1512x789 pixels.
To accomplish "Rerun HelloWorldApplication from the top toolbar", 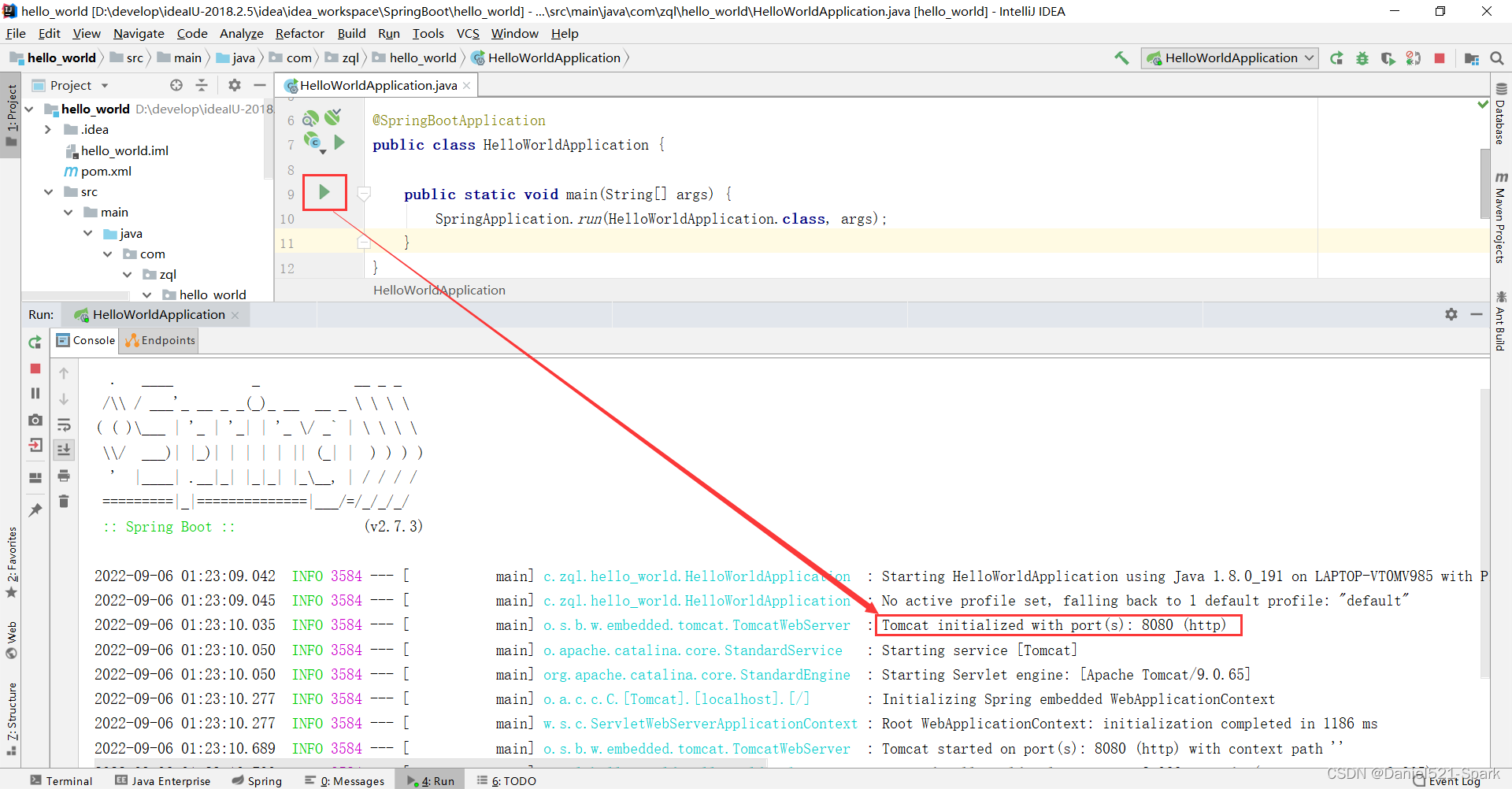I will 1336,58.
